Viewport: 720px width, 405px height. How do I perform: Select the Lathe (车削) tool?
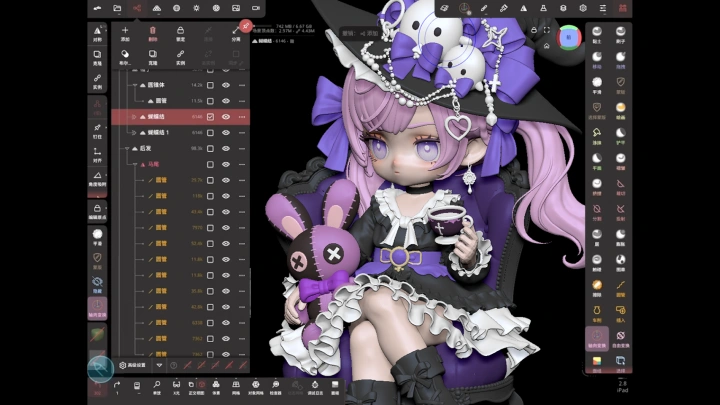(596, 313)
